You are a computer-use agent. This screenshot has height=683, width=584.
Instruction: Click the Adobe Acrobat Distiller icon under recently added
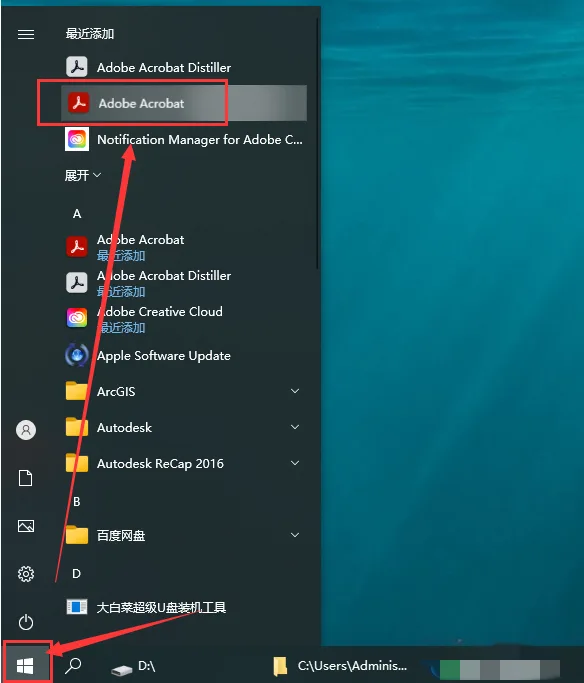pos(77,67)
